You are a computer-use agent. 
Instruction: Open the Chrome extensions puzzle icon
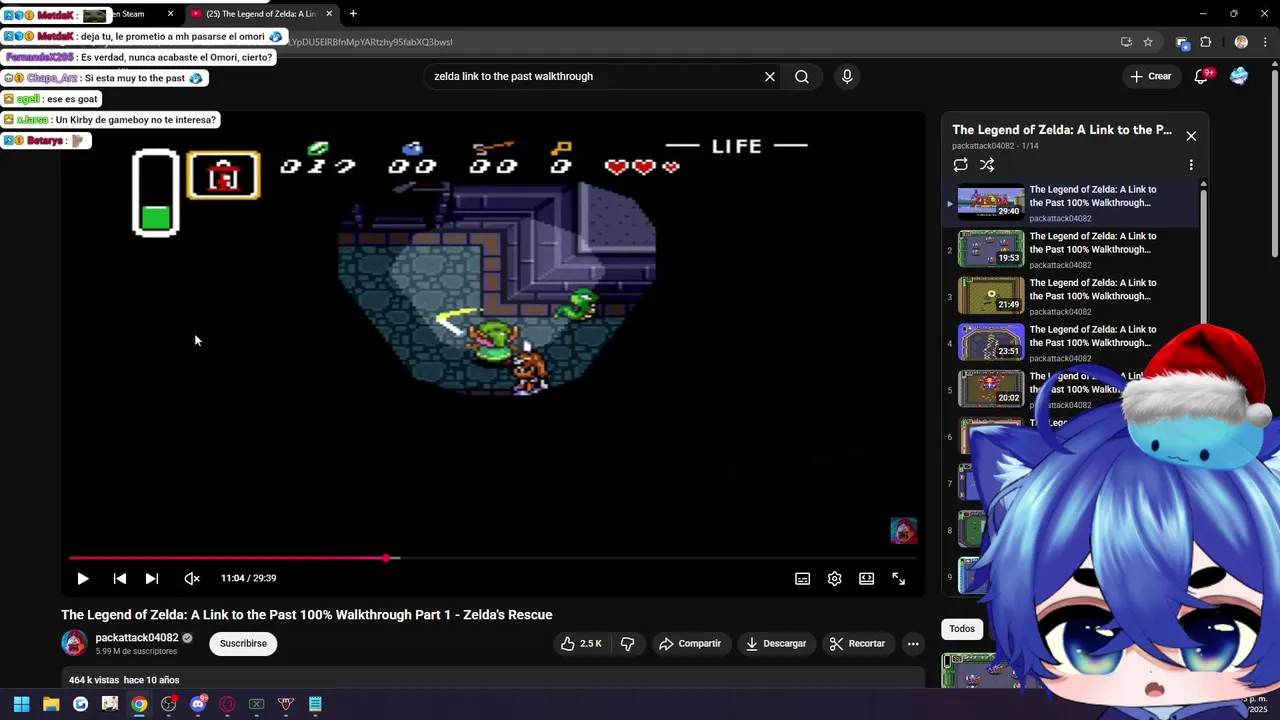pyautogui.click(x=1205, y=42)
